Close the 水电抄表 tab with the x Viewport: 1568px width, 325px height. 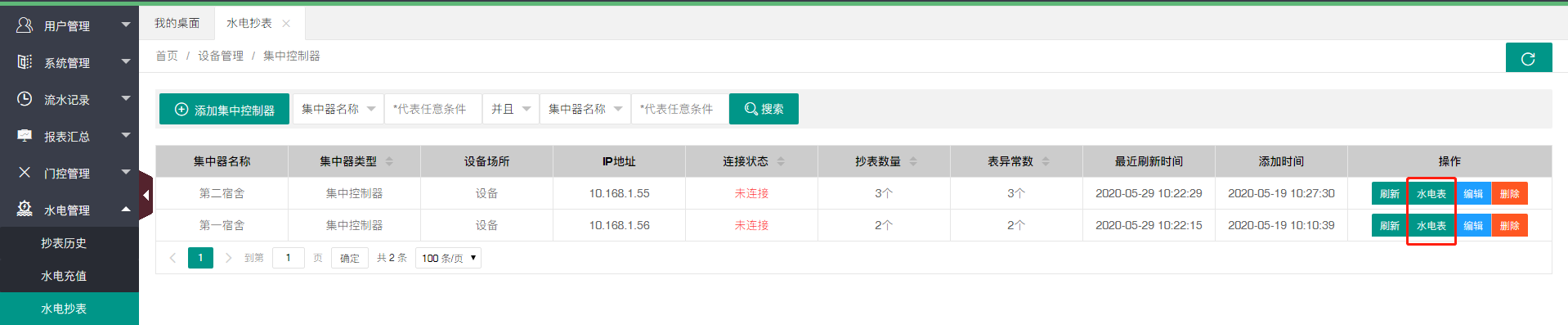tap(286, 24)
